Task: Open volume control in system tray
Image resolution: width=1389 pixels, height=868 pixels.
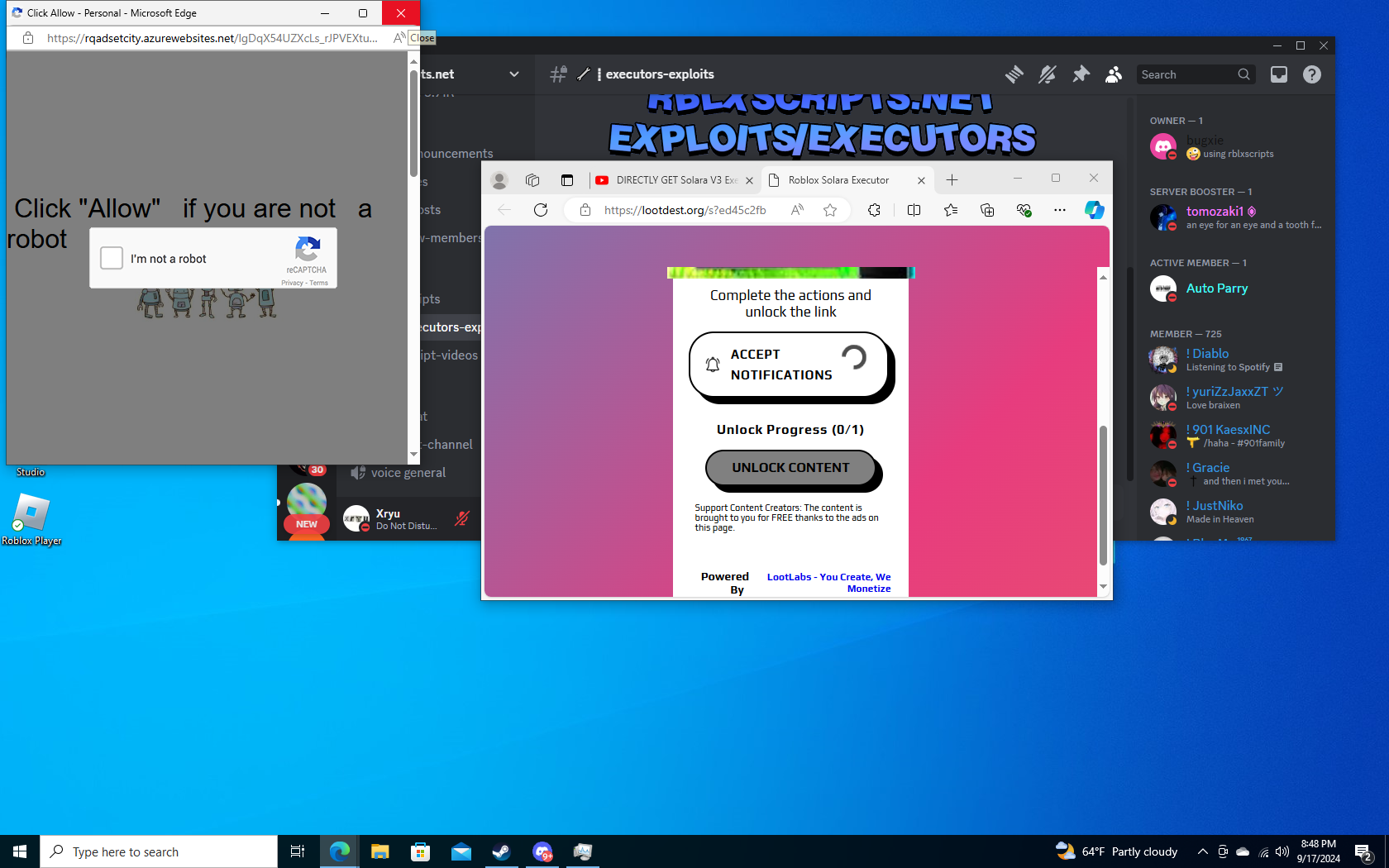Action: pyautogui.click(x=1282, y=851)
